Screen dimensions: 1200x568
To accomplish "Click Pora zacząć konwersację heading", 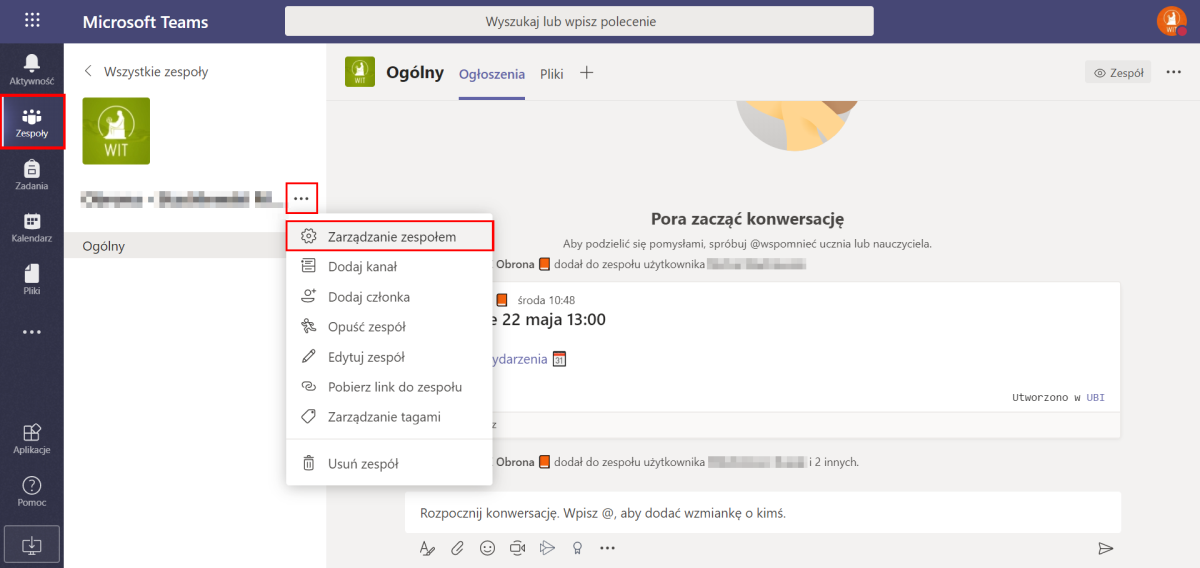I will (x=748, y=220).
